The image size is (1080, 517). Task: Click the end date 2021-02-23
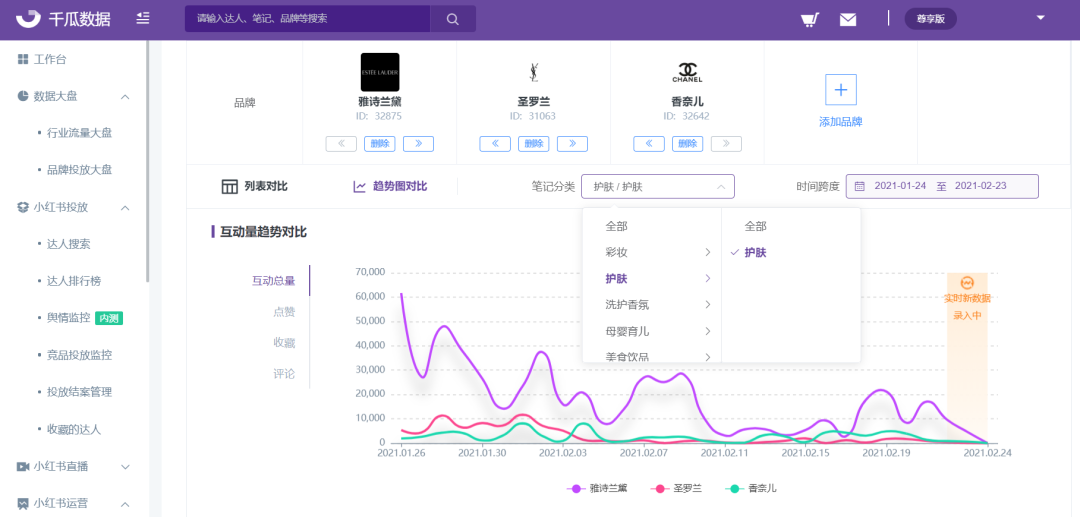[x=980, y=187]
